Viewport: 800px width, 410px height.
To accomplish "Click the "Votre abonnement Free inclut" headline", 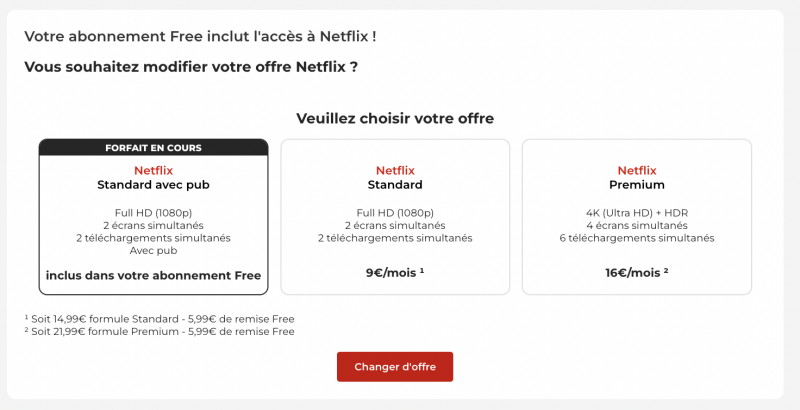I will point(200,37).
